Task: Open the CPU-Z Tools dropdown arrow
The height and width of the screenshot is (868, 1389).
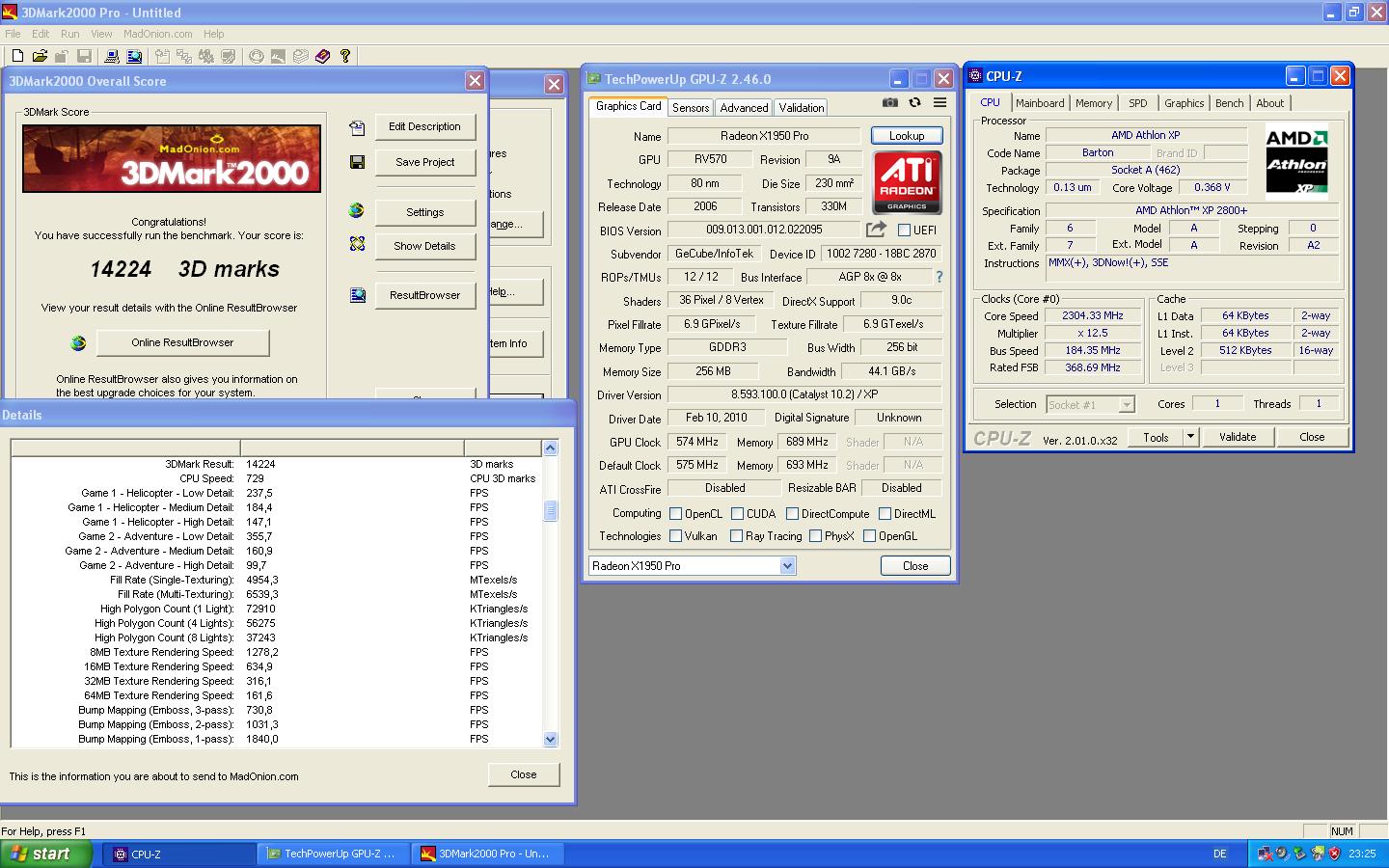Action: [1190, 437]
